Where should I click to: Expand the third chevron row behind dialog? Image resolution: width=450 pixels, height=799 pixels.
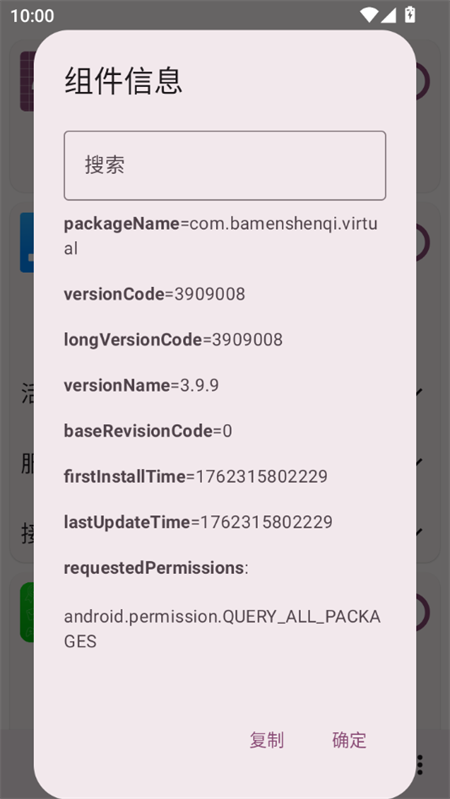pyautogui.click(x=419, y=531)
